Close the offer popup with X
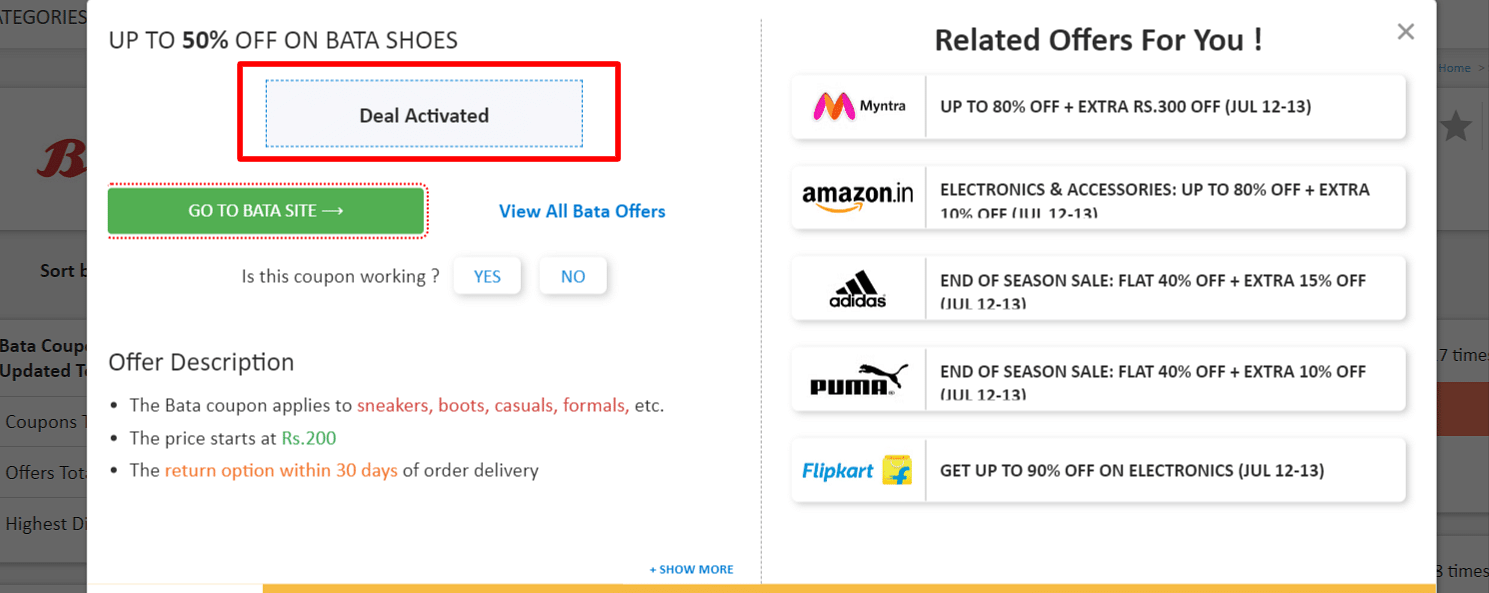Image resolution: width=1489 pixels, height=593 pixels. tap(1406, 31)
